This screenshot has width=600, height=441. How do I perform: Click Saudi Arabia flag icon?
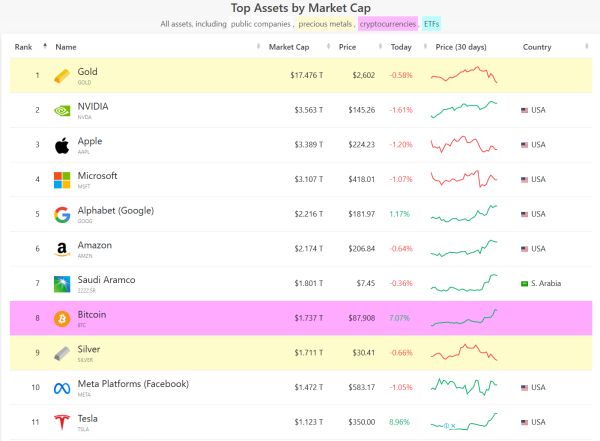[524, 284]
